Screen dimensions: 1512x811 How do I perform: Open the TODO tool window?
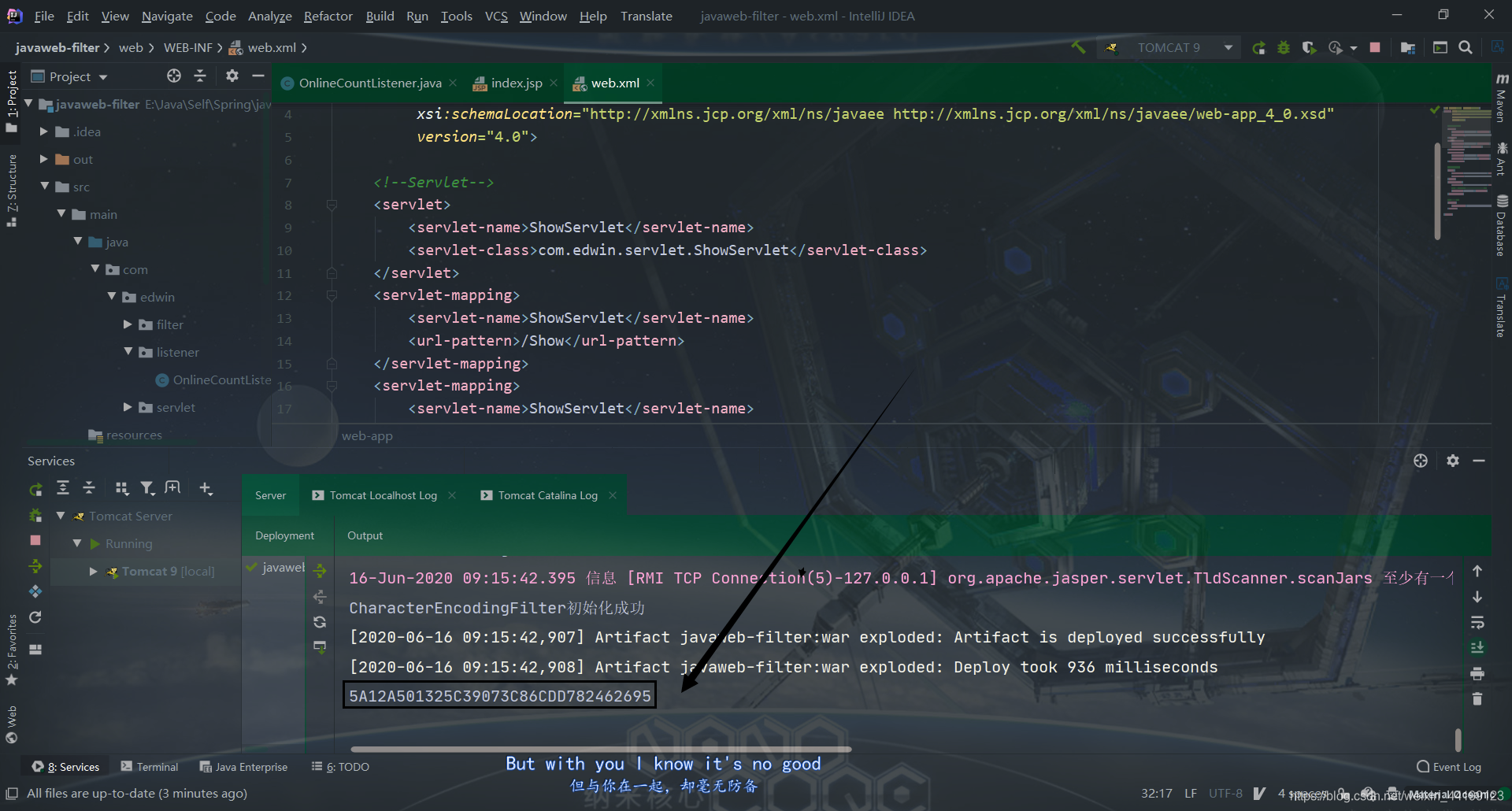(x=340, y=767)
